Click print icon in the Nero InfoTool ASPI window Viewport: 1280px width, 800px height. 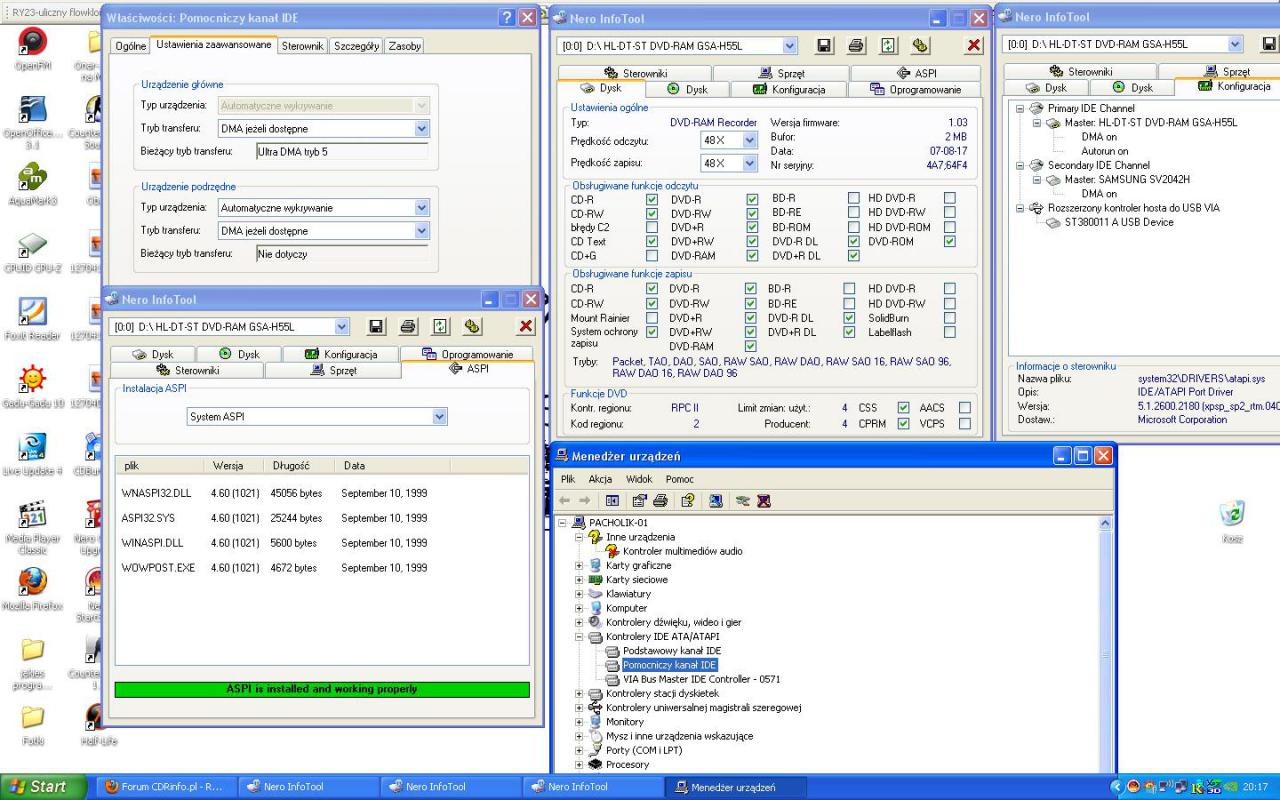pyautogui.click(x=408, y=327)
